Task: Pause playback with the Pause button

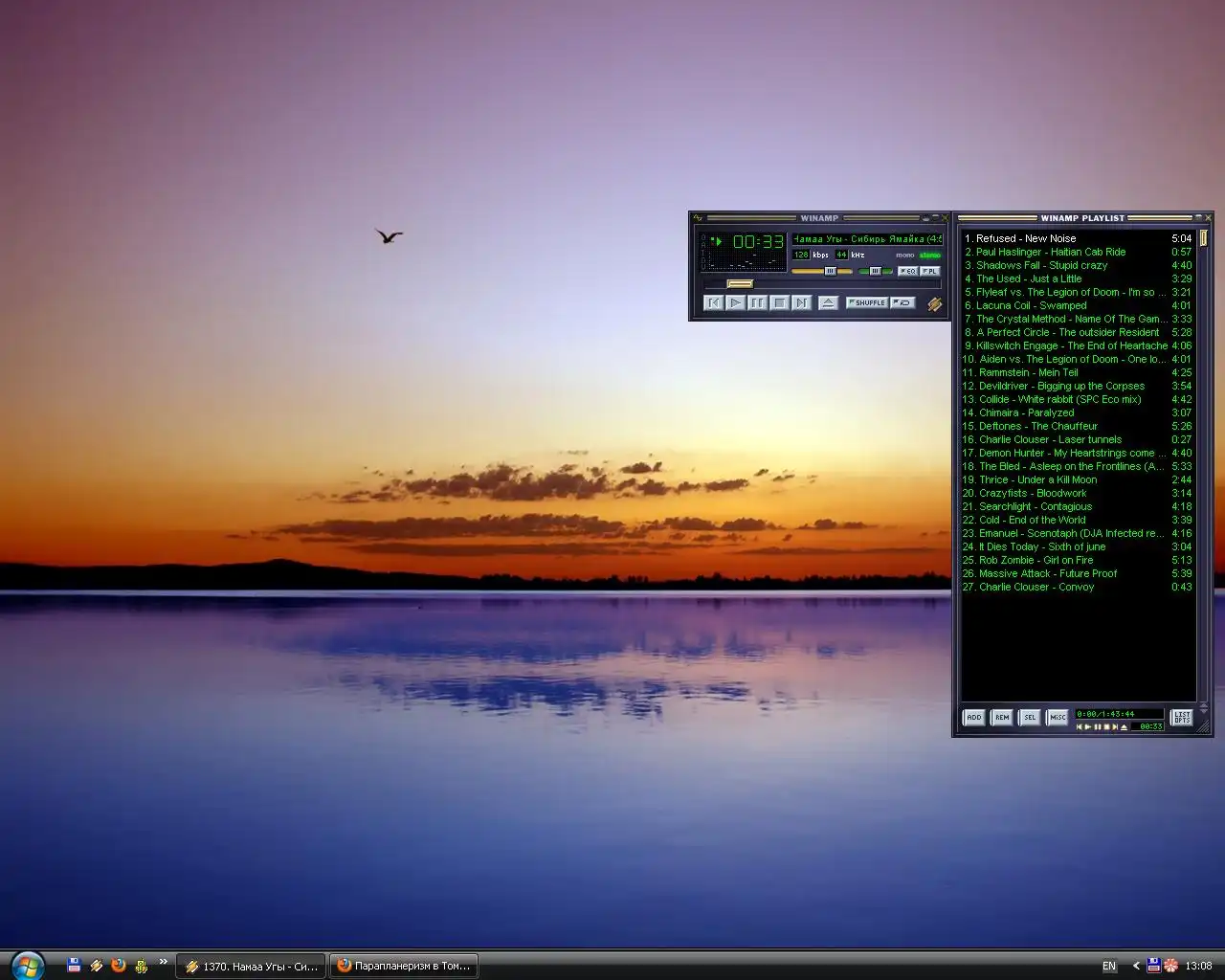Action: (757, 302)
